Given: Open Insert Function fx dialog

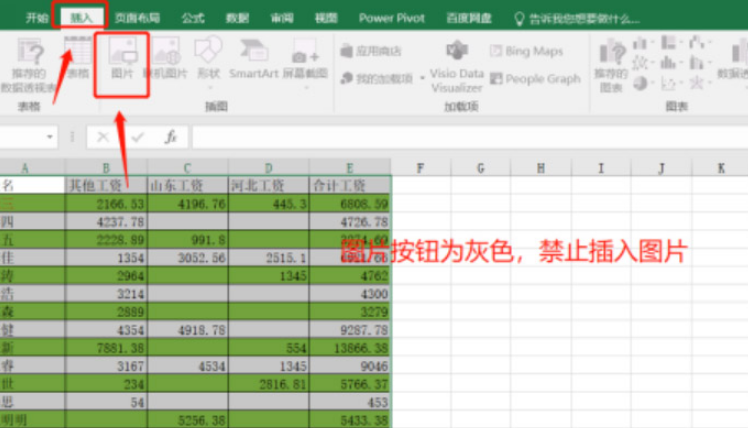Looking at the screenshot, I should pos(171,137).
